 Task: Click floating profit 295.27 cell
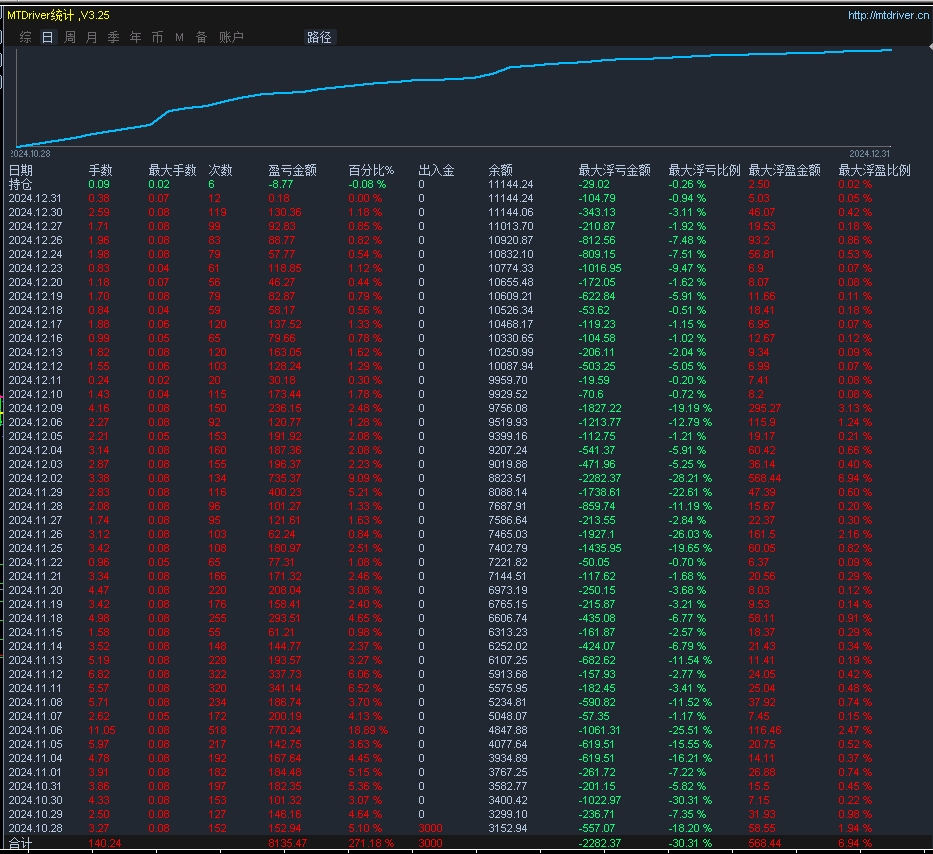[x=765, y=408]
